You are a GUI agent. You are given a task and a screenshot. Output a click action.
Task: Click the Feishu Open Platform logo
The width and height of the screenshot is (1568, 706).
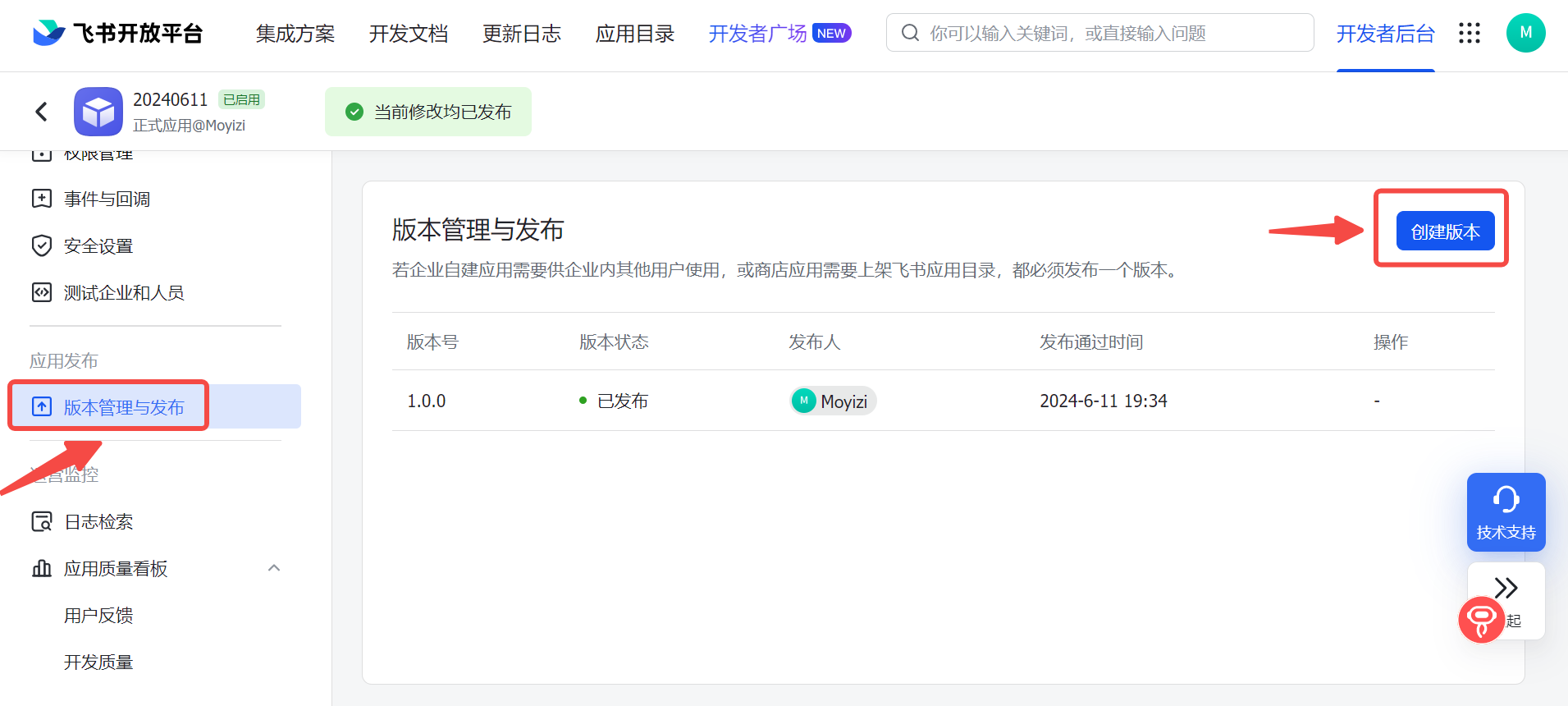117,33
